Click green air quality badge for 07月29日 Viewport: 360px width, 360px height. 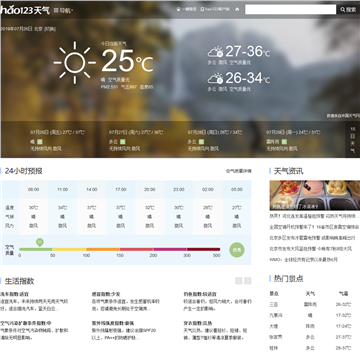[284, 142]
